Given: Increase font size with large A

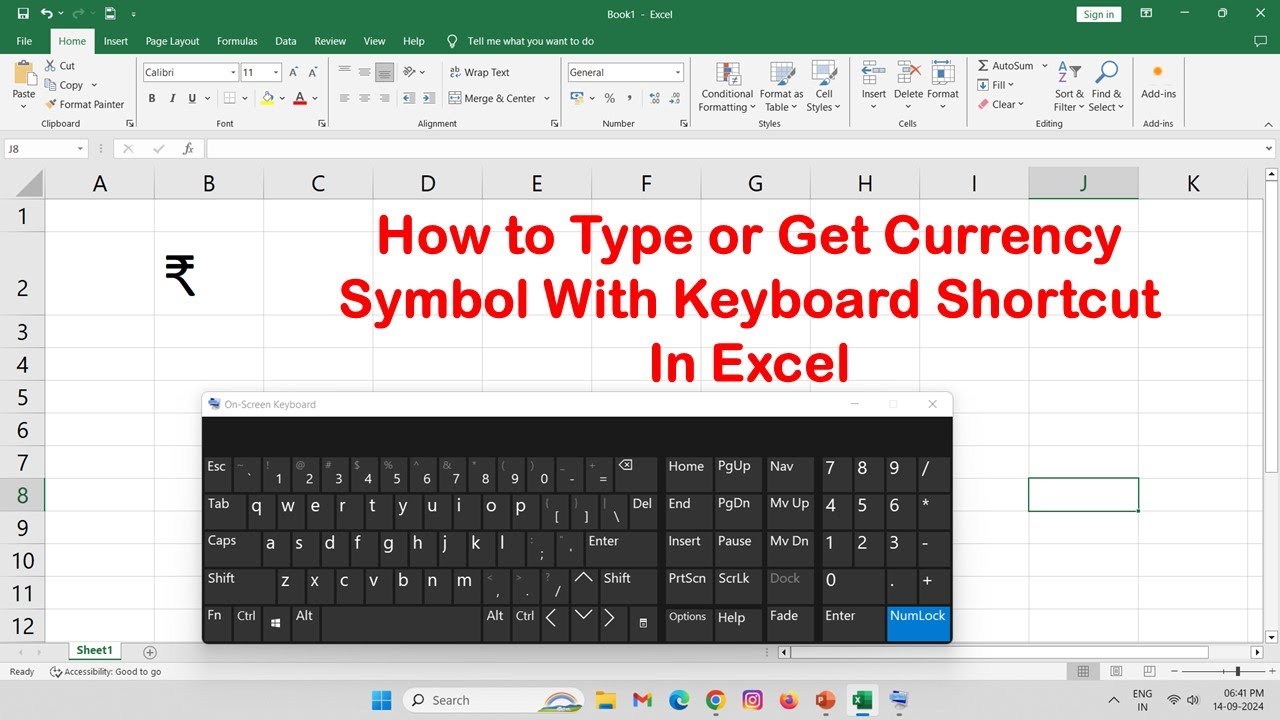Looking at the screenshot, I should (x=293, y=72).
